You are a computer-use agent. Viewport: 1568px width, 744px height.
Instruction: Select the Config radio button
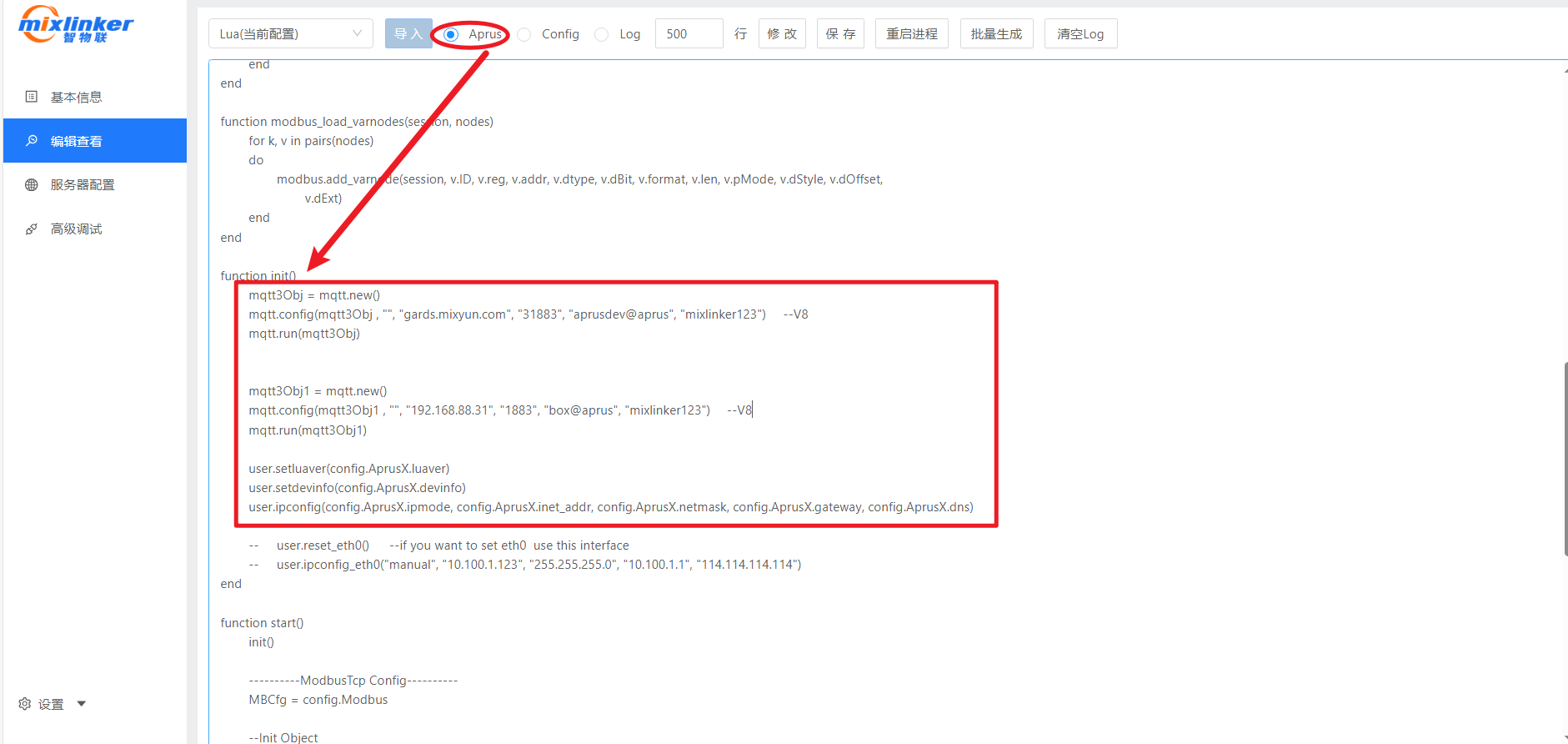click(x=524, y=34)
